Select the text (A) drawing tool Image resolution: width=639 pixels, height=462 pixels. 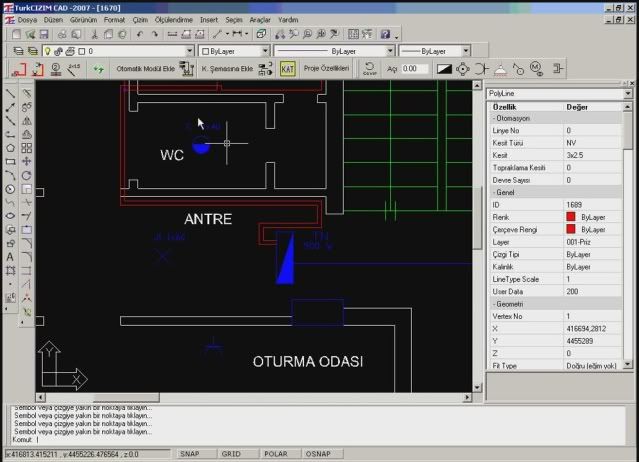coord(10,257)
